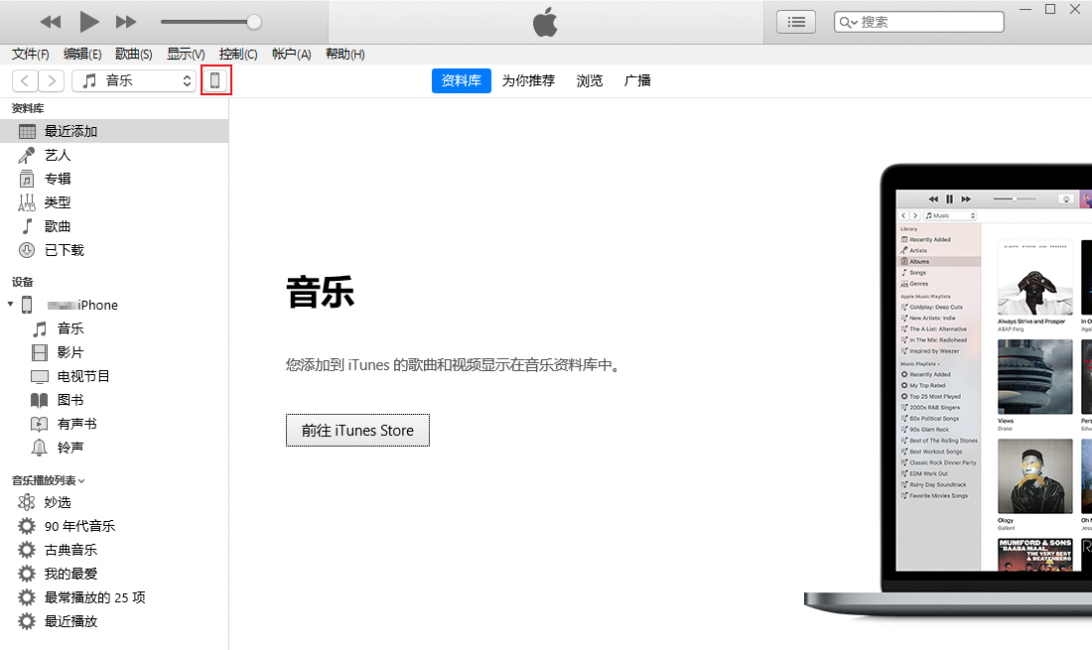Click the 搜索 search field

(x=927, y=22)
